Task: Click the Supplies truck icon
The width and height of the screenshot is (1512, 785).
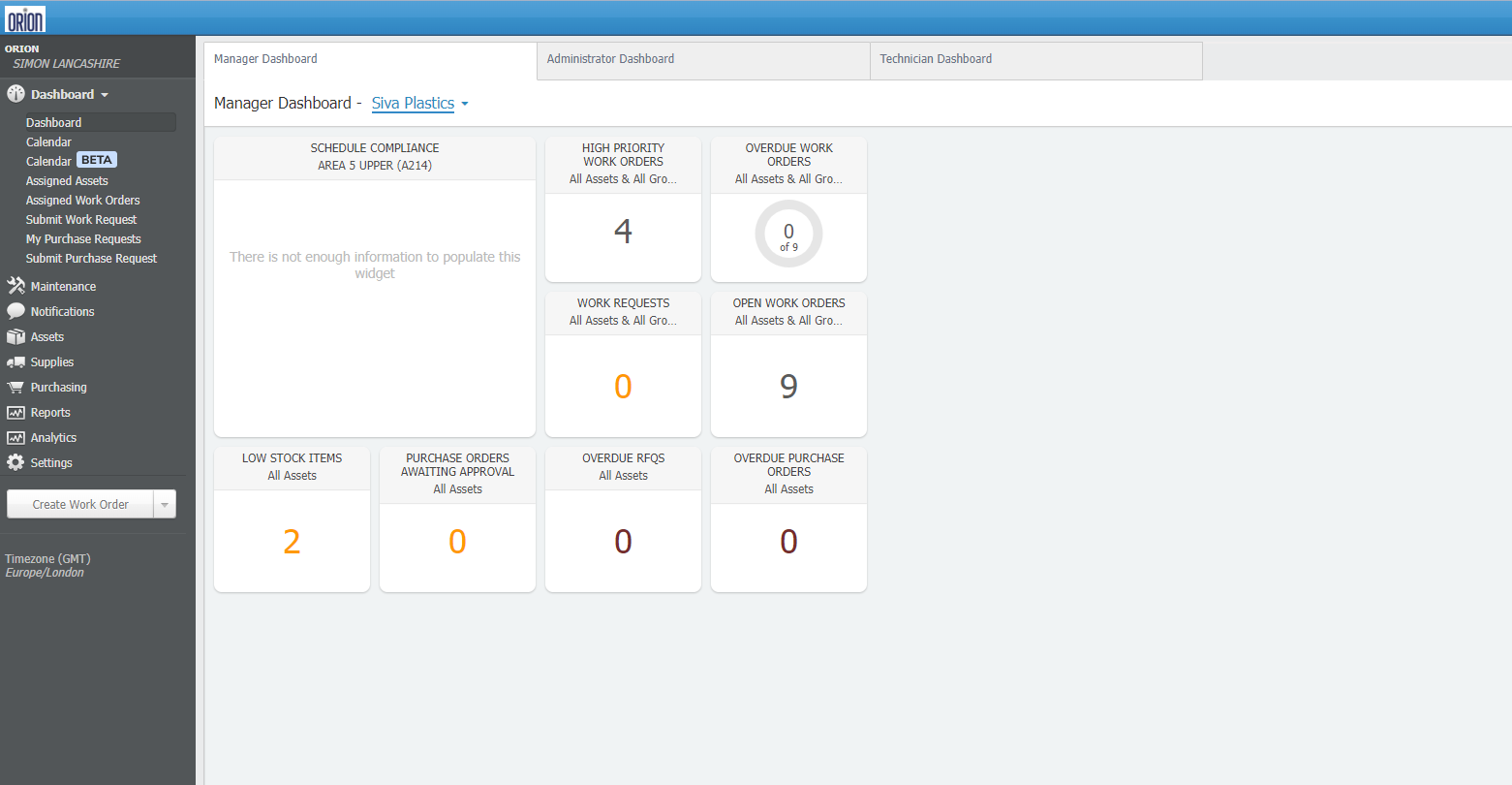Action: 15,361
